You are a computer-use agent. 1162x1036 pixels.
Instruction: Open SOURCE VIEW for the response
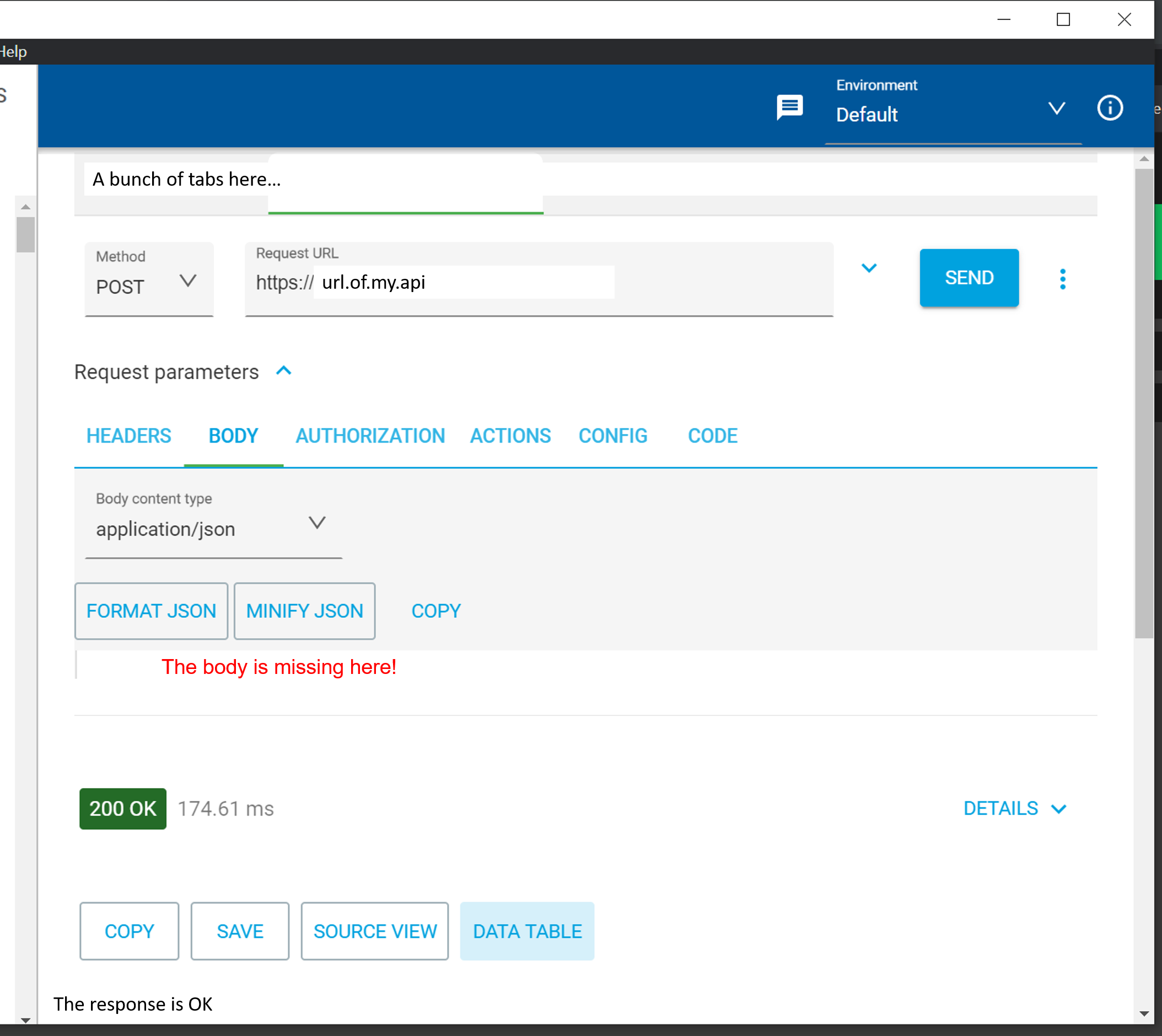pyautogui.click(x=374, y=931)
